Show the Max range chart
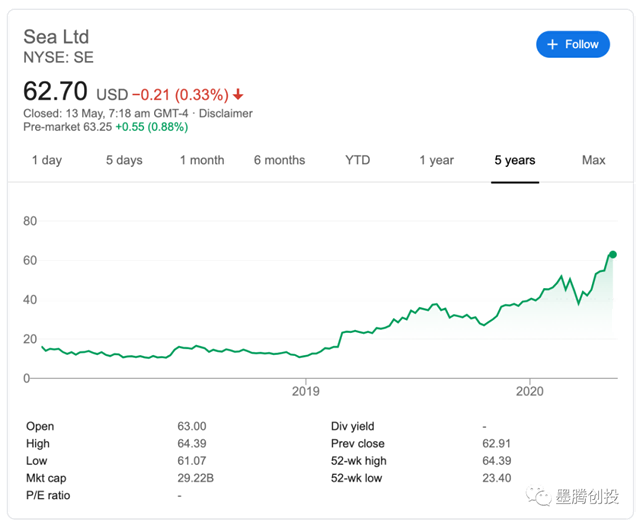The width and height of the screenshot is (640, 524). click(x=593, y=160)
